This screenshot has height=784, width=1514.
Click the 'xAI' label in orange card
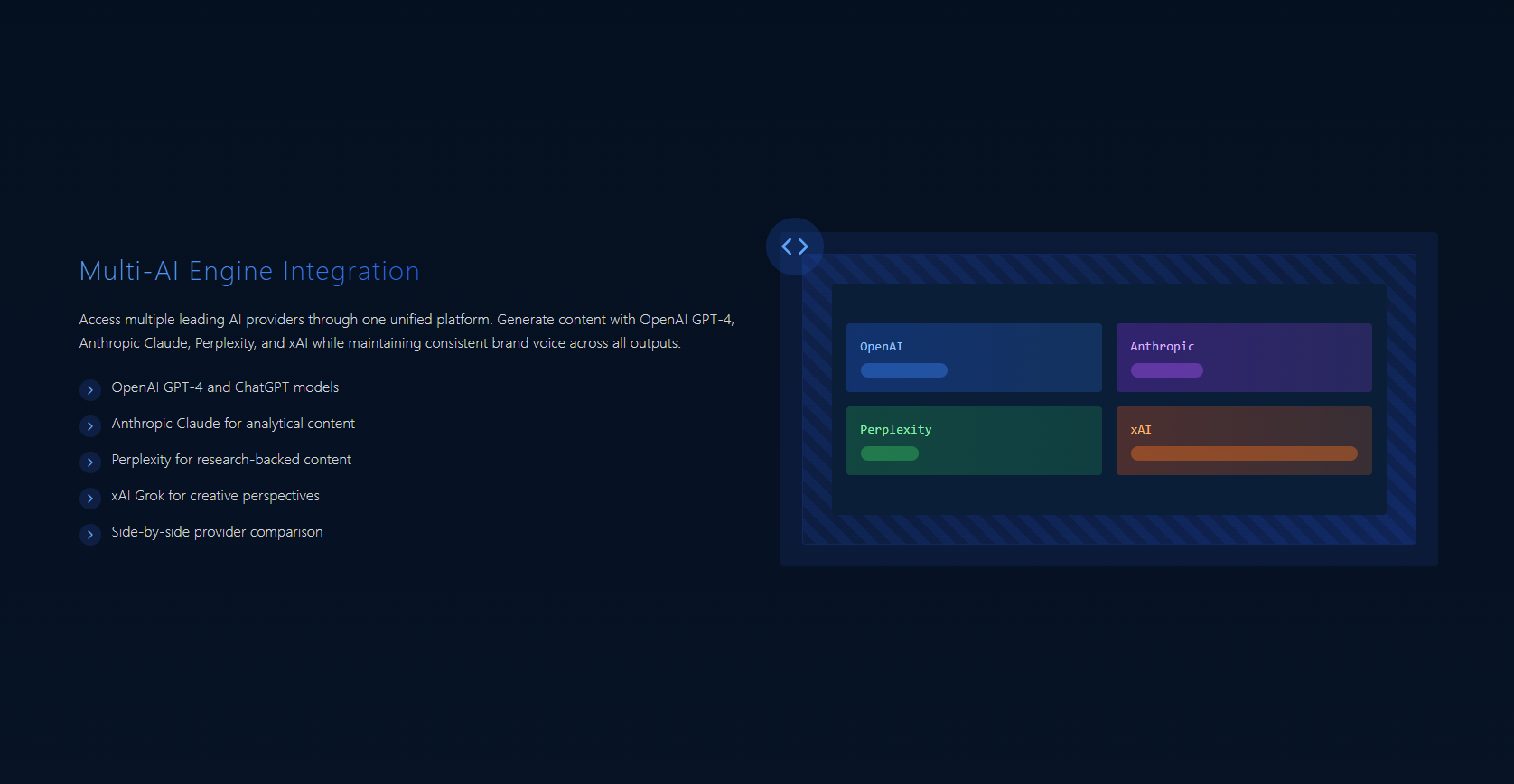[x=1141, y=430]
